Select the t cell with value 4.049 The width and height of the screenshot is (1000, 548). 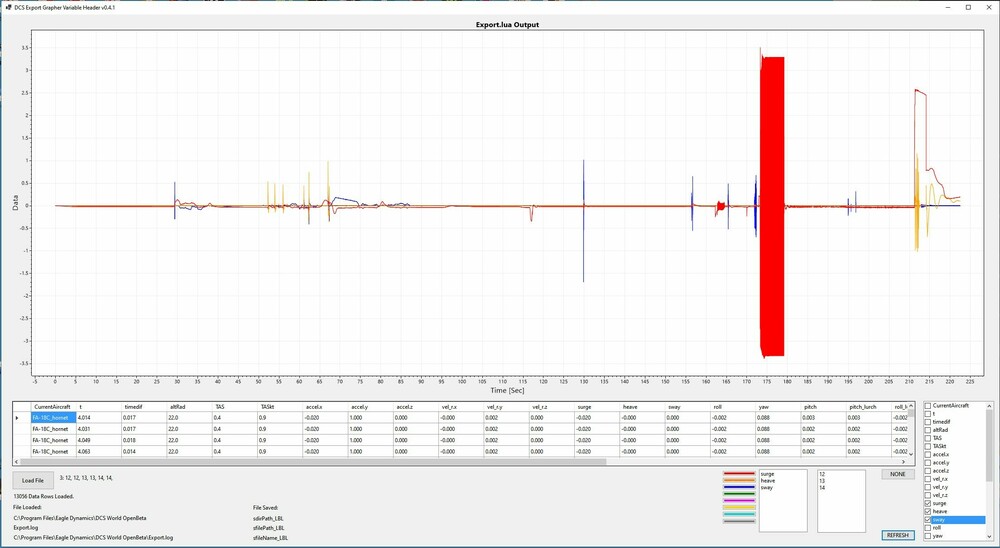99,440
